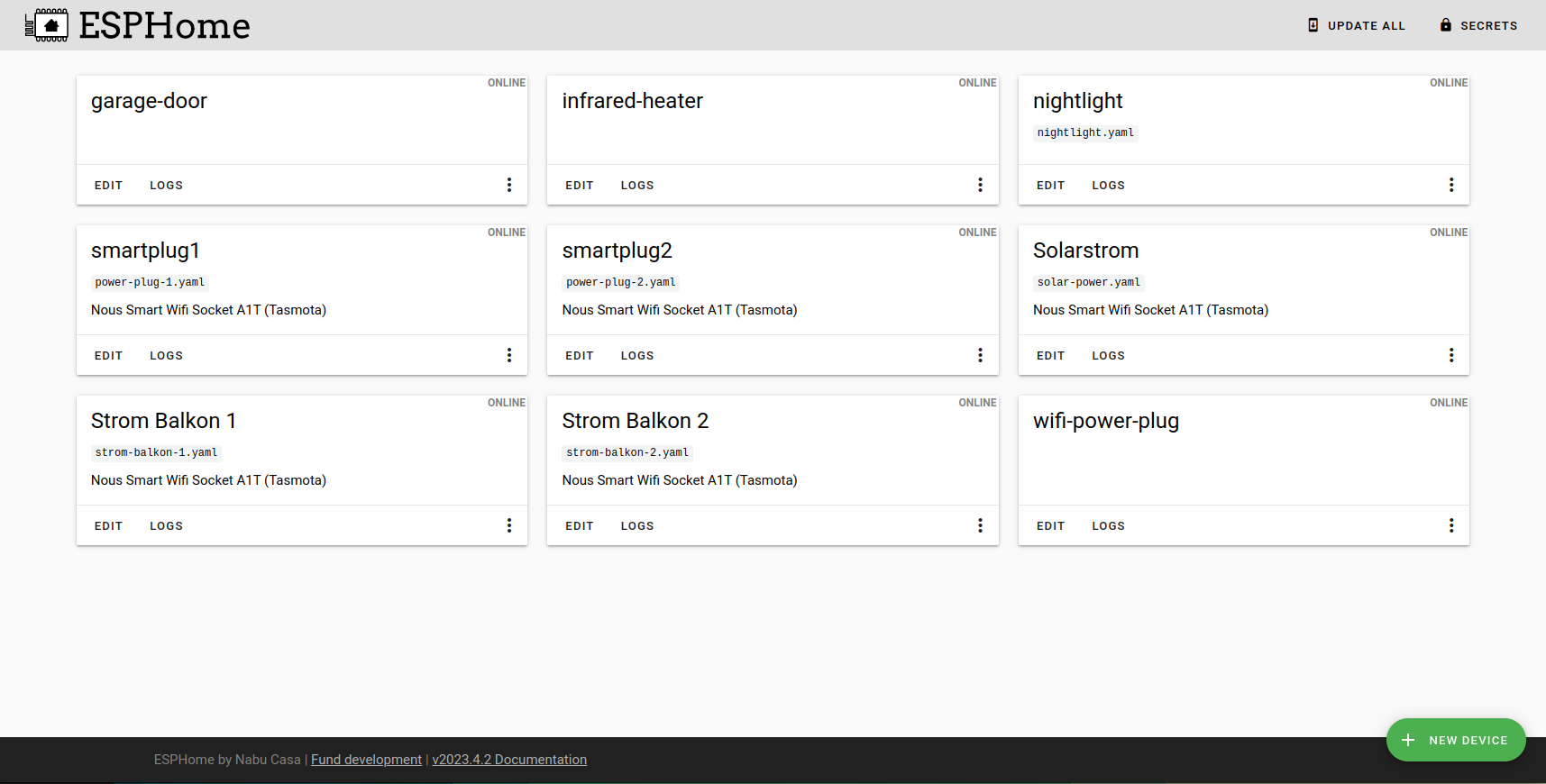The image size is (1546, 784).
Task: Expand the wifi-power-plug options menu
Action: coord(1451,525)
